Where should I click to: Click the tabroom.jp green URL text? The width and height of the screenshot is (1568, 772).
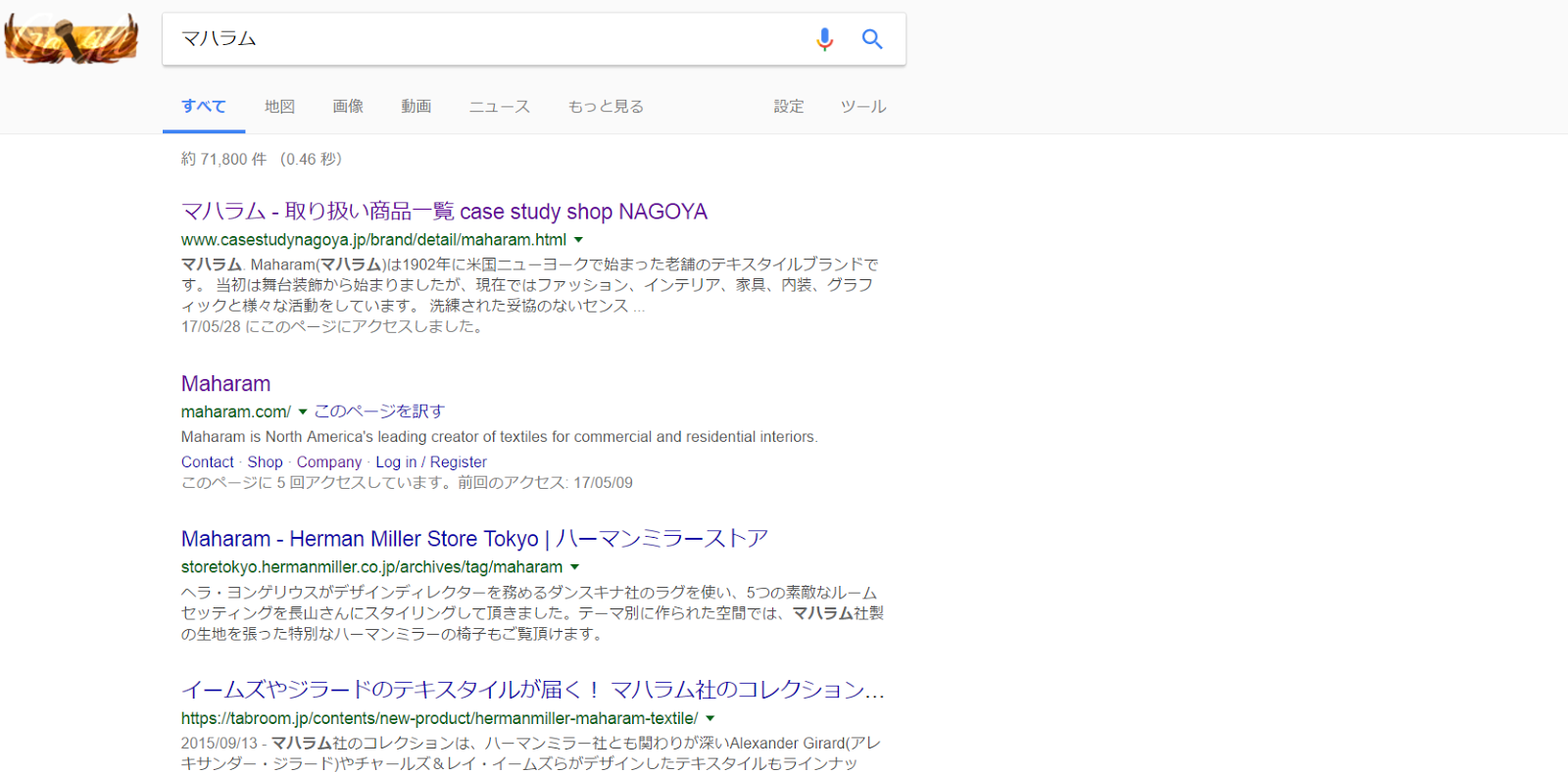[440, 718]
